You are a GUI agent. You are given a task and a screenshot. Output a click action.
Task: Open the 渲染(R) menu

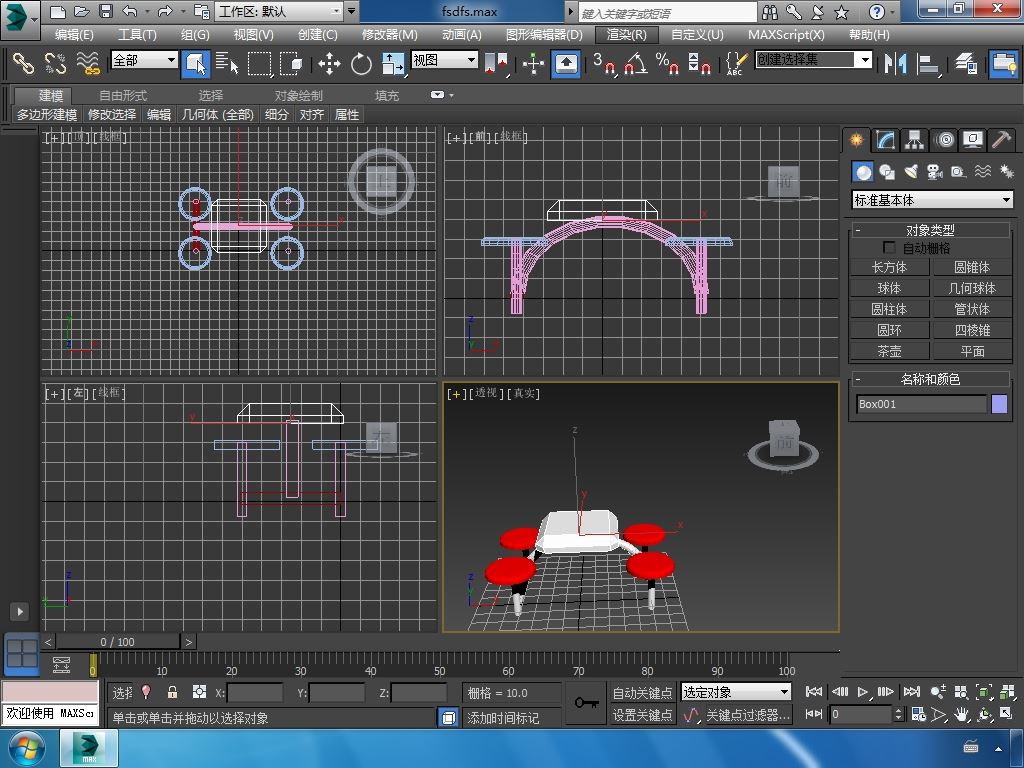626,34
